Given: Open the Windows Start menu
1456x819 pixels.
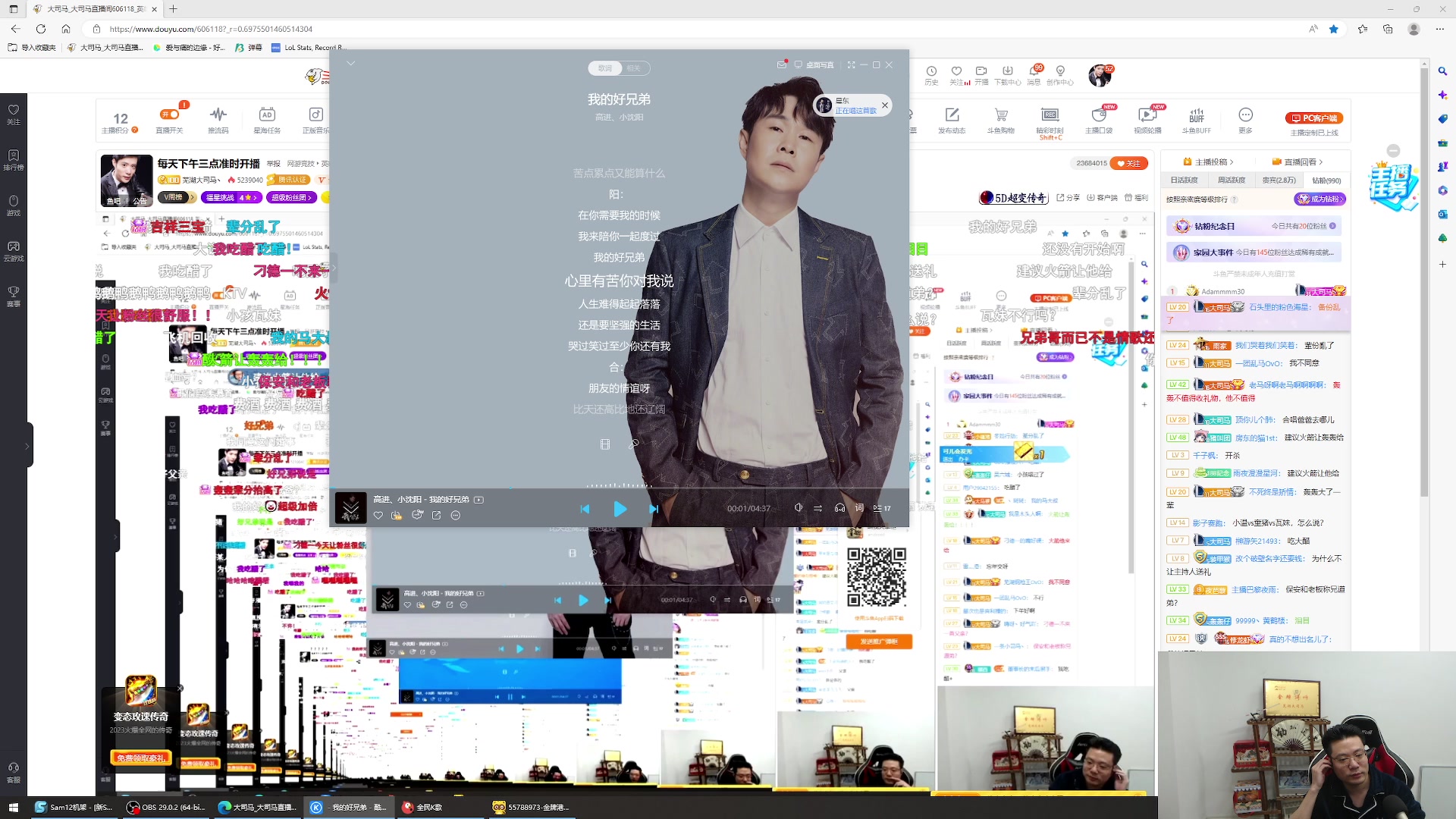Looking at the screenshot, I should pos(13,808).
